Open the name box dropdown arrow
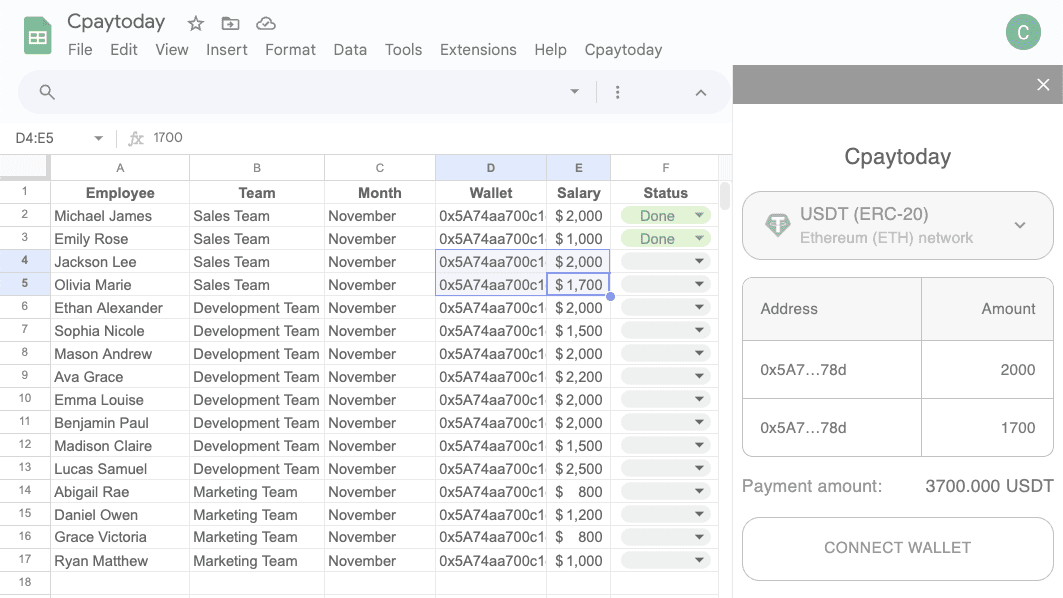The image size is (1063, 598). click(x=98, y=138)
